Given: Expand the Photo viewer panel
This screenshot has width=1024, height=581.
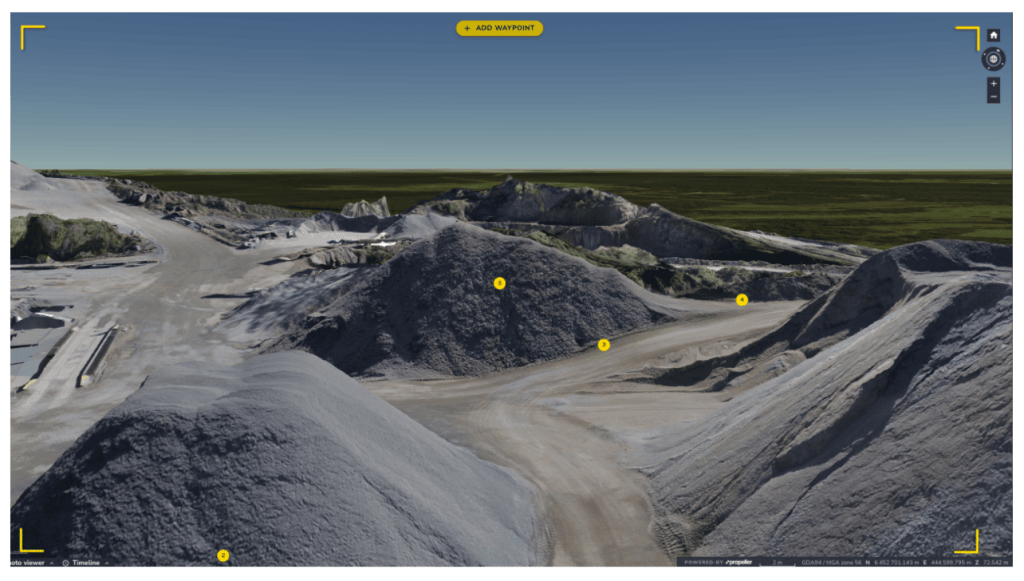Looking at the screenshot, I should 28,563.
